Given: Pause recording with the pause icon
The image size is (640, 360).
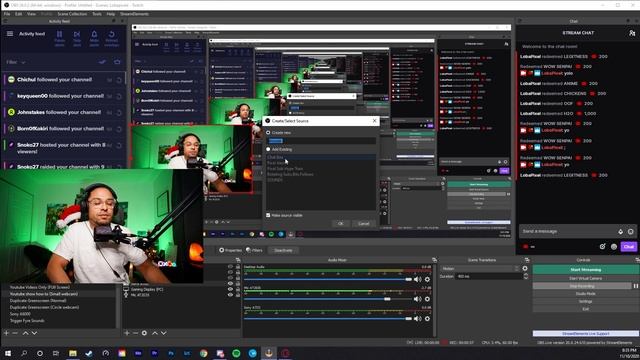Looking at the screenshot, I should click(x=636, y=286).
